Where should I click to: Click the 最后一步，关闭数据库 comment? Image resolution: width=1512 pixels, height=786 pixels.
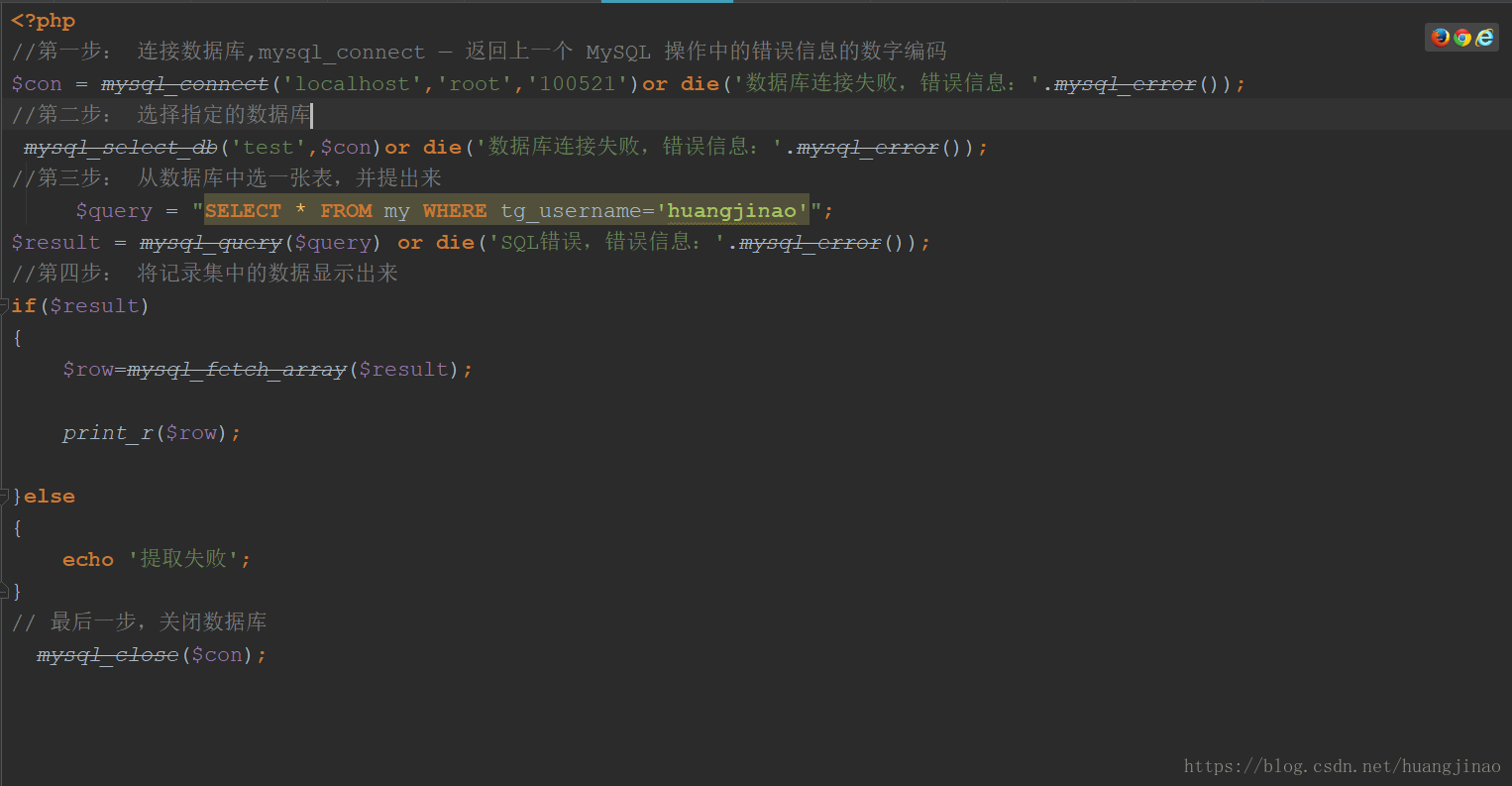click(139, 622)
